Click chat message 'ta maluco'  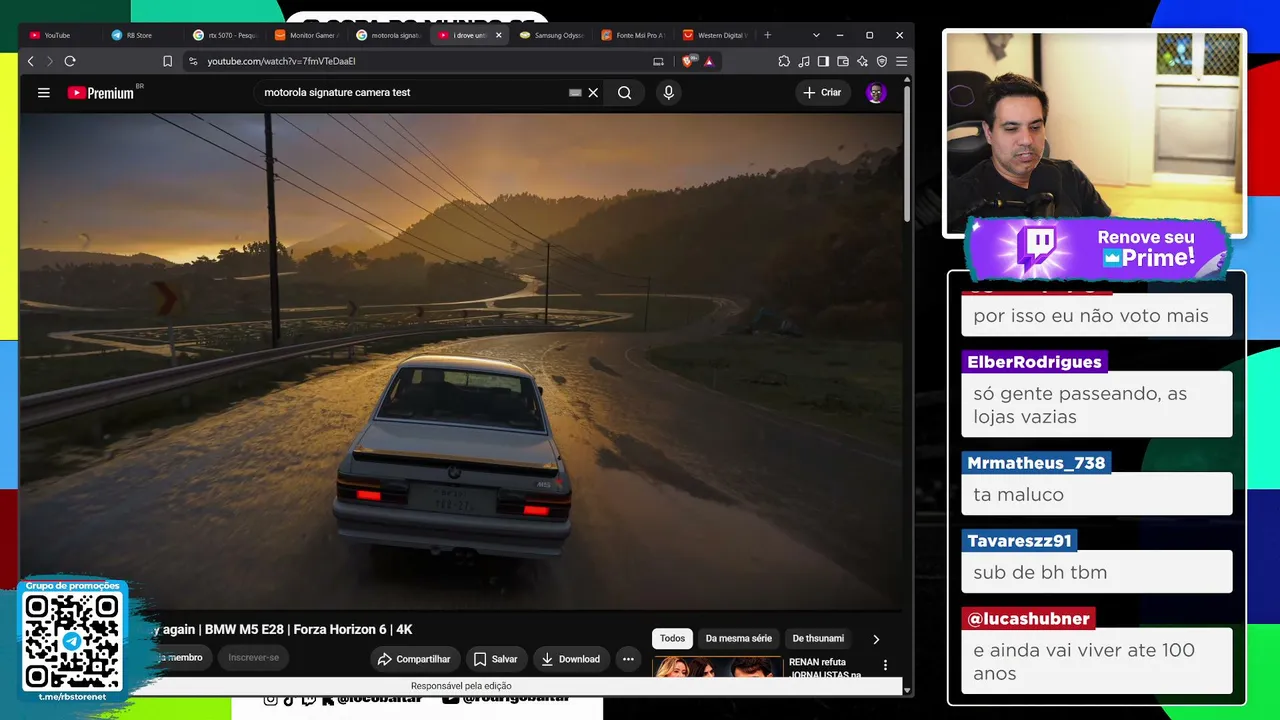(1097, 494)
